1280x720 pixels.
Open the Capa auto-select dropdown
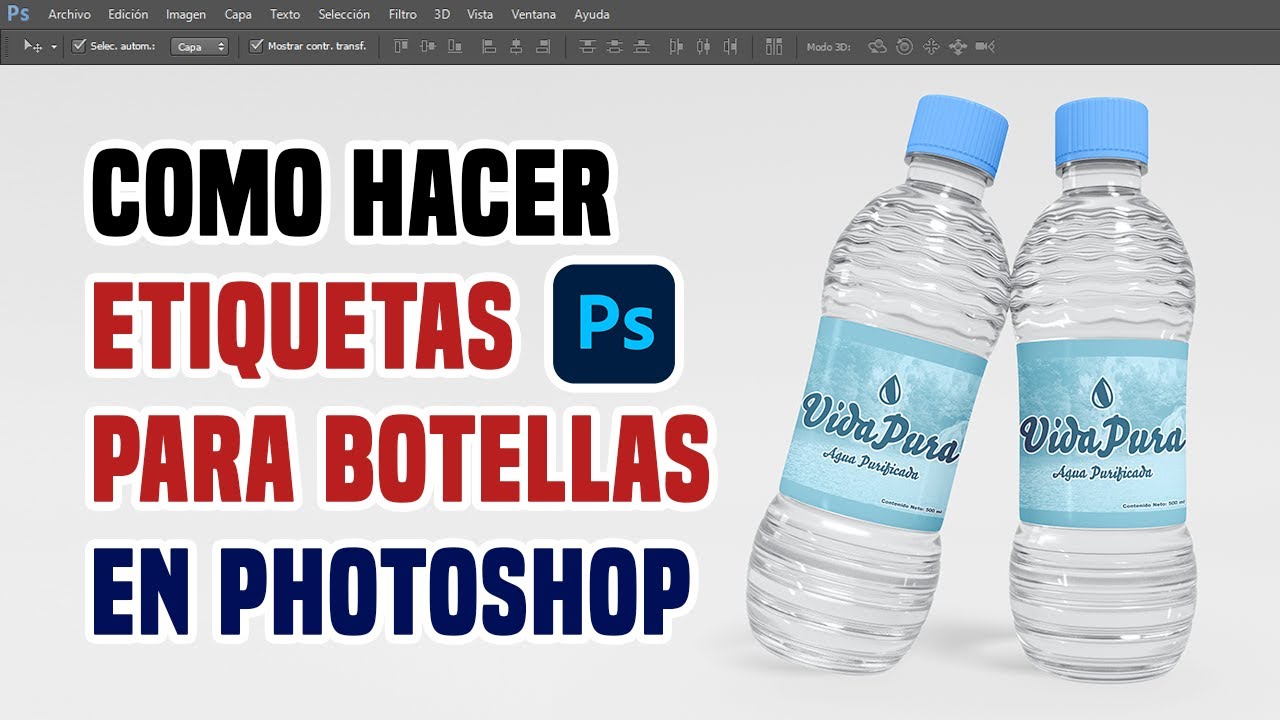coord(199,47)
